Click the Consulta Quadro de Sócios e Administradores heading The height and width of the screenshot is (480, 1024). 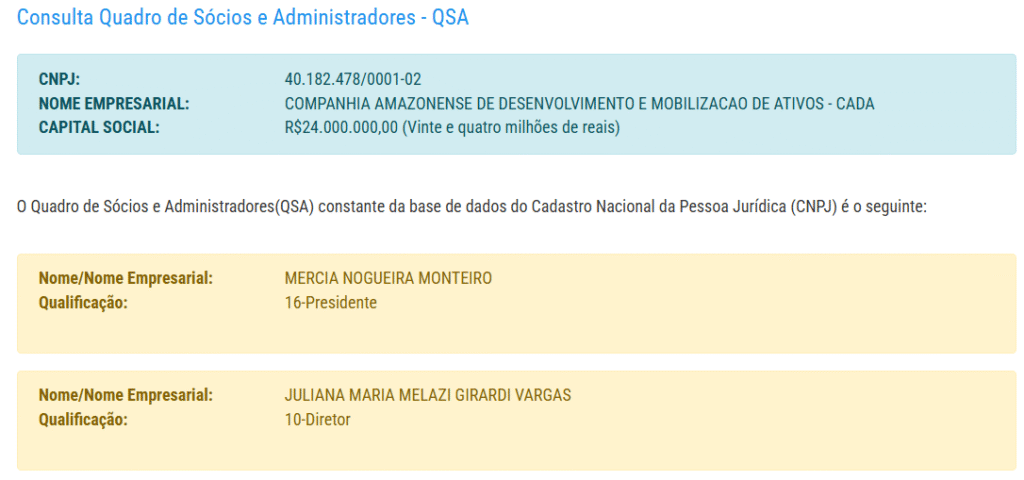tap(242, 18)
